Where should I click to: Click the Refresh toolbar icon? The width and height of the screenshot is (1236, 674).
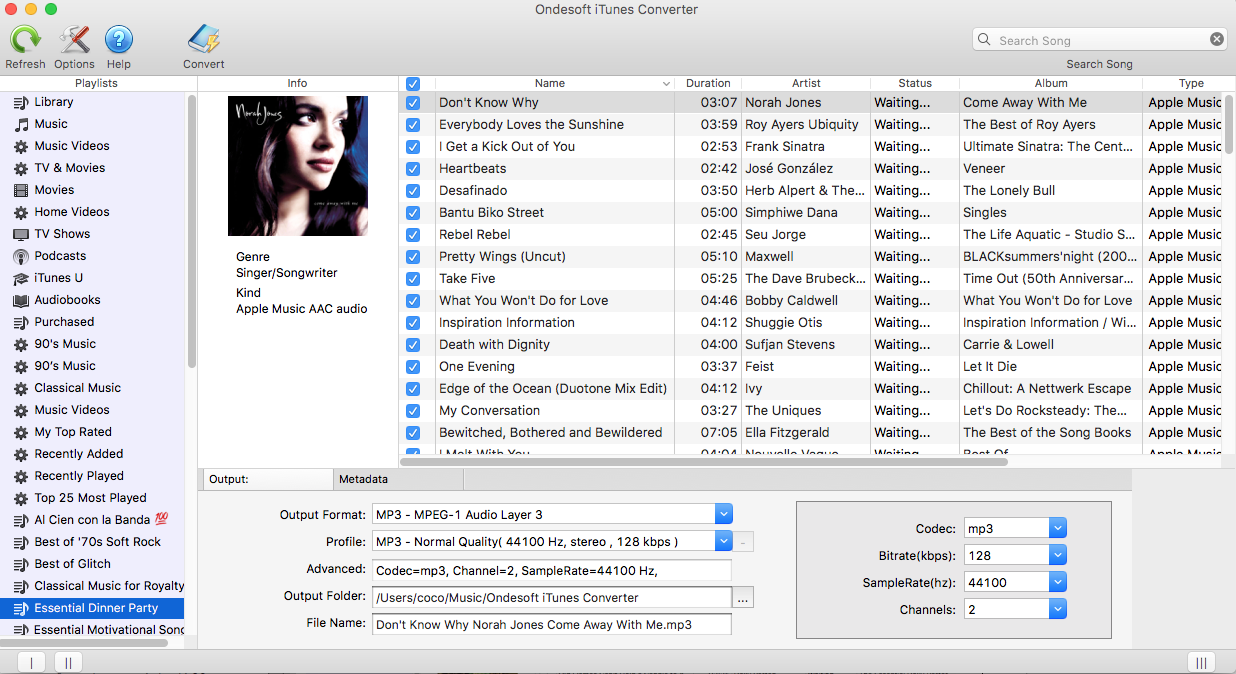25,40
